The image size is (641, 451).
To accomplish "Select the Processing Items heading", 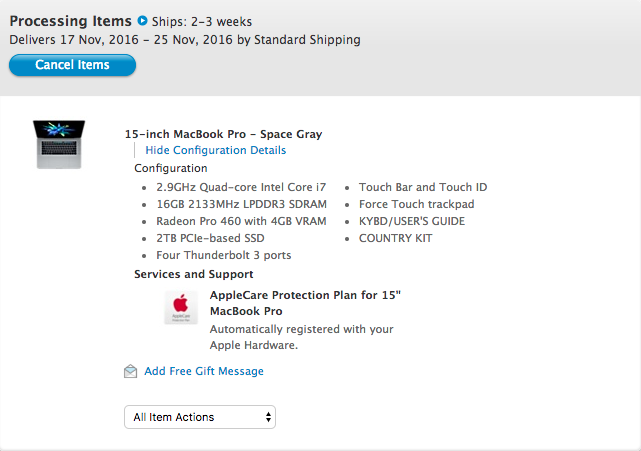I will click(70, 21).
